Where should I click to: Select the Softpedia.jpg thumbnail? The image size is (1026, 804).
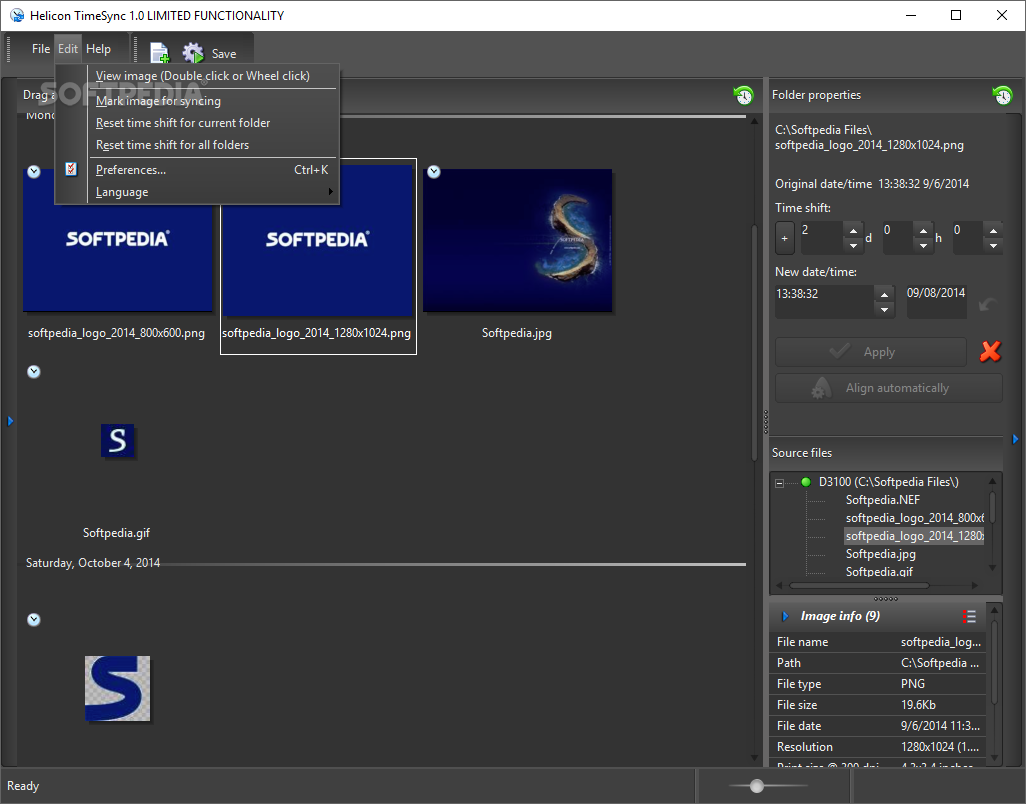tap(518, 240)
